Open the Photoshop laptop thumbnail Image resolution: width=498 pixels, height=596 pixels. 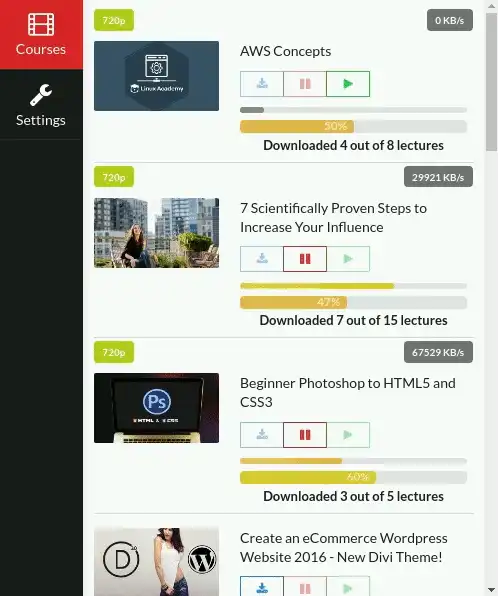(x=156, y=408)
